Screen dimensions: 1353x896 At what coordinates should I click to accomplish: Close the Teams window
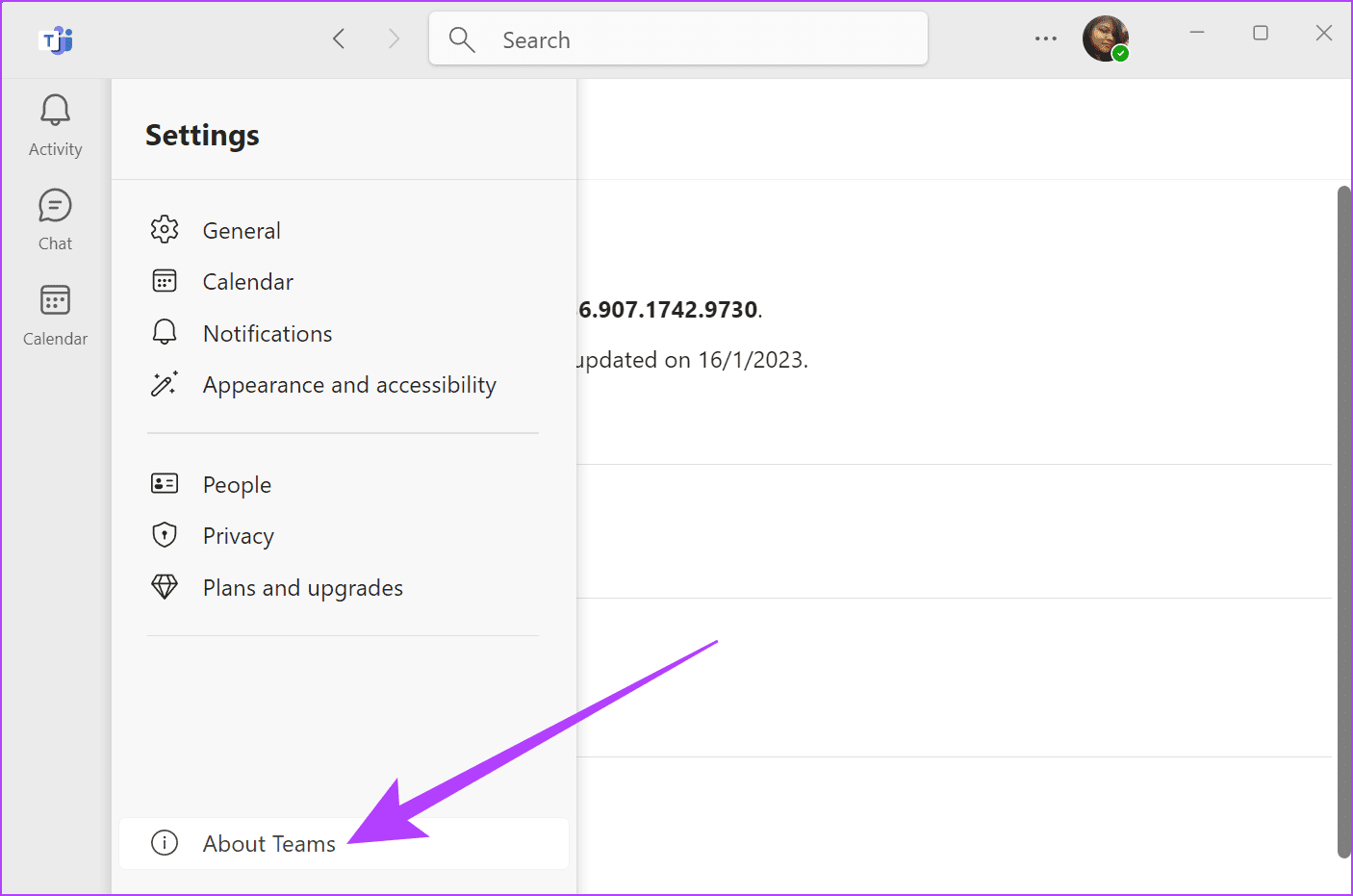click(1324, 33)
